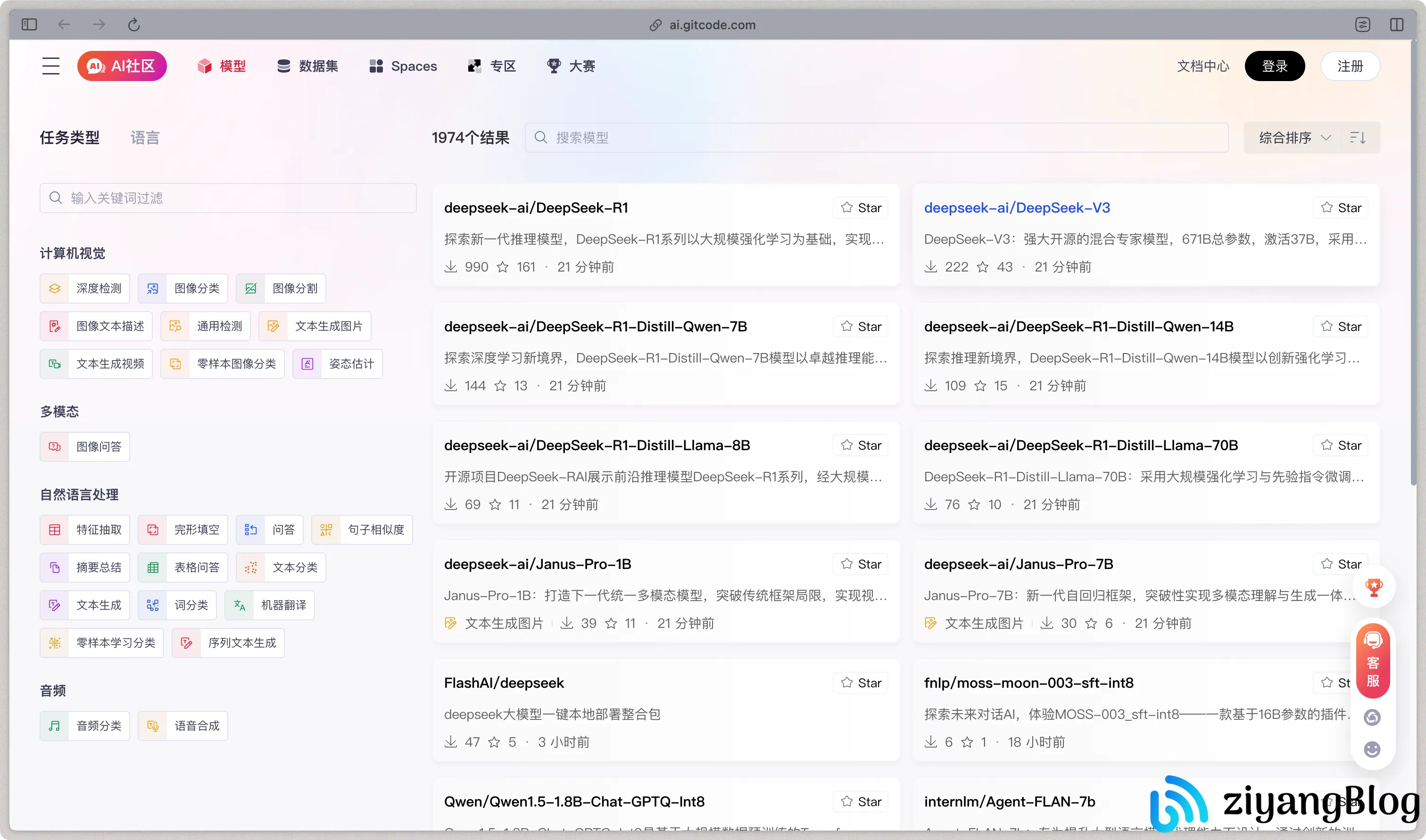This screenshot has width=1426, height=840.
Task: Click the 模型 cube icon
Action: pyautogui.click(x=204, y=66)
